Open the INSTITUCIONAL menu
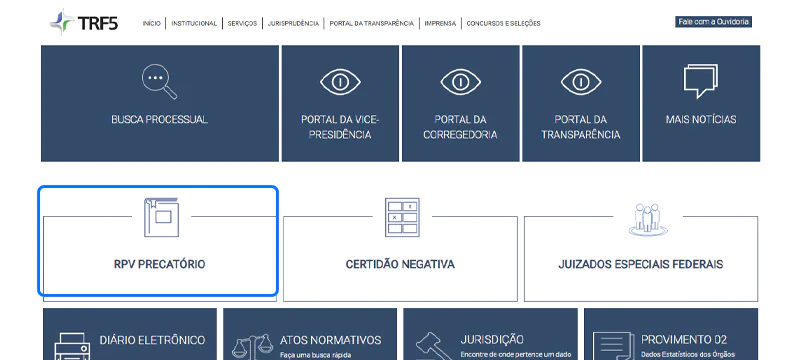This screenshot has height=360, width=800. pyautogui.click(x=194, y=23)
